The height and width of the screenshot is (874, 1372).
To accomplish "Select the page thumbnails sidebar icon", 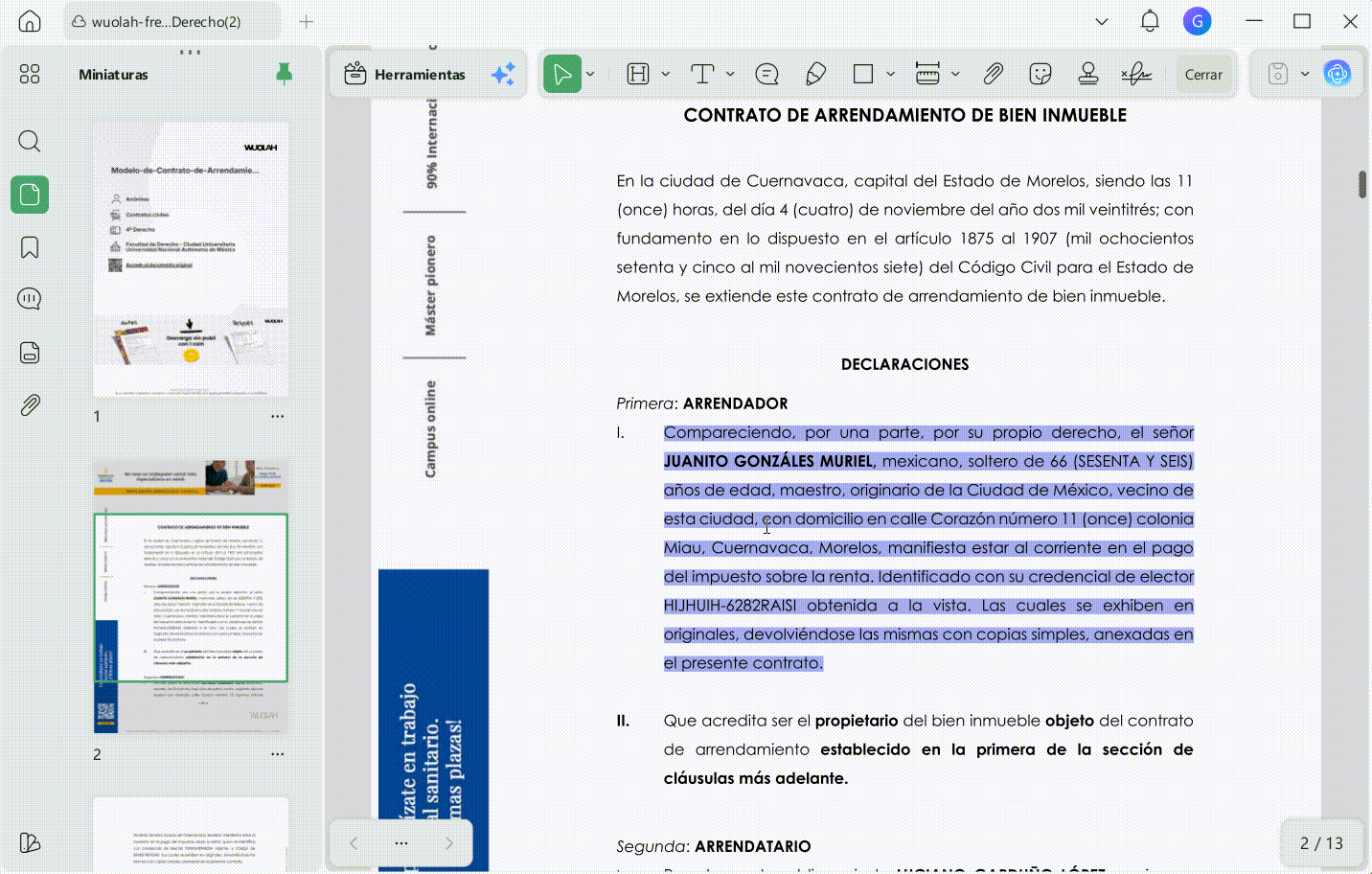I will (x=30, y=195).
